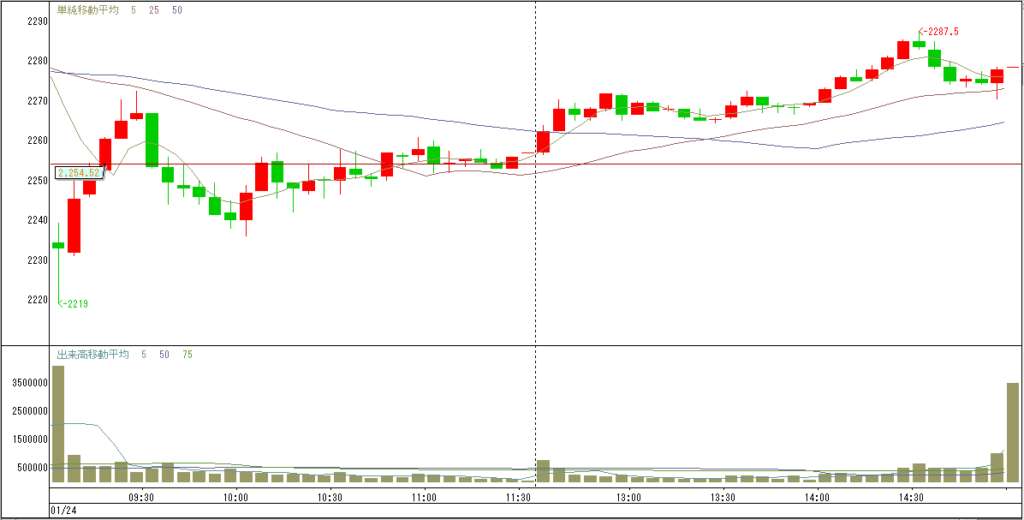Click the 2290 price axis value
This screenshot has height=520, width=1024.
(38, 21)
